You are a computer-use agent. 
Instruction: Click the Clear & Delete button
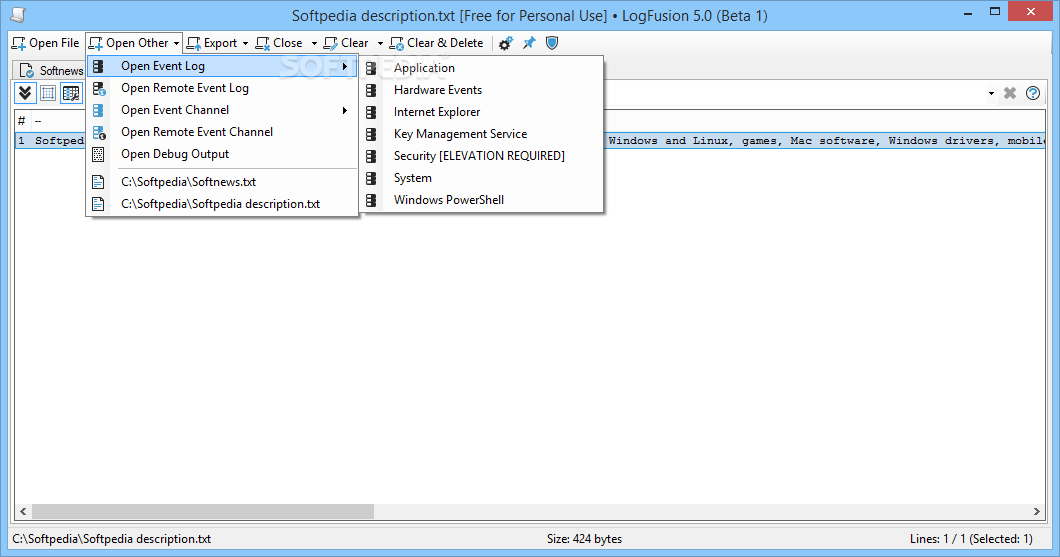(437, 43)
